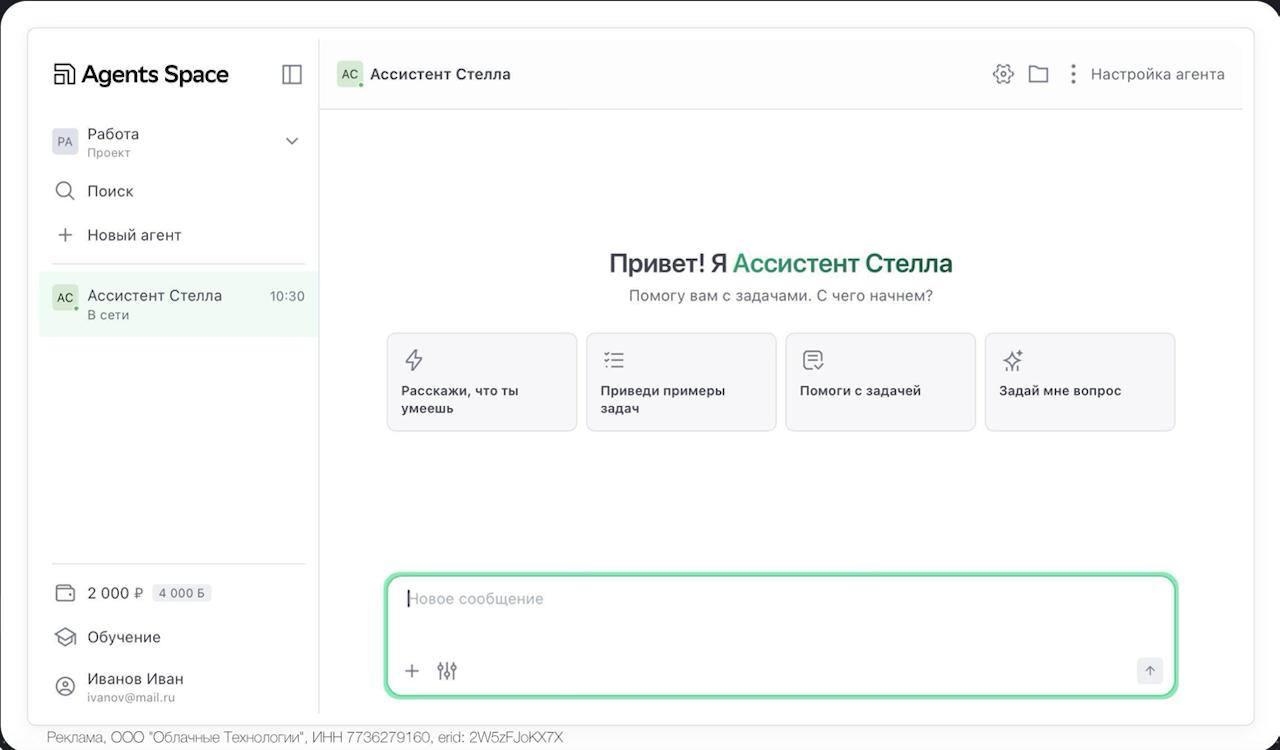Click checklist icon on second card
This screenshot has width=1280, height=750.
coord(614,360)
